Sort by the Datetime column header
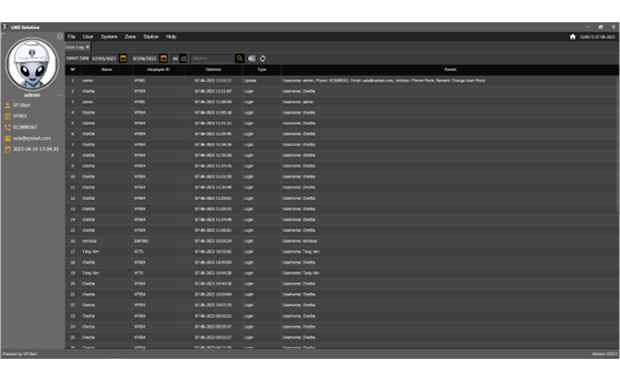The image size is (620, 380). 213,70
